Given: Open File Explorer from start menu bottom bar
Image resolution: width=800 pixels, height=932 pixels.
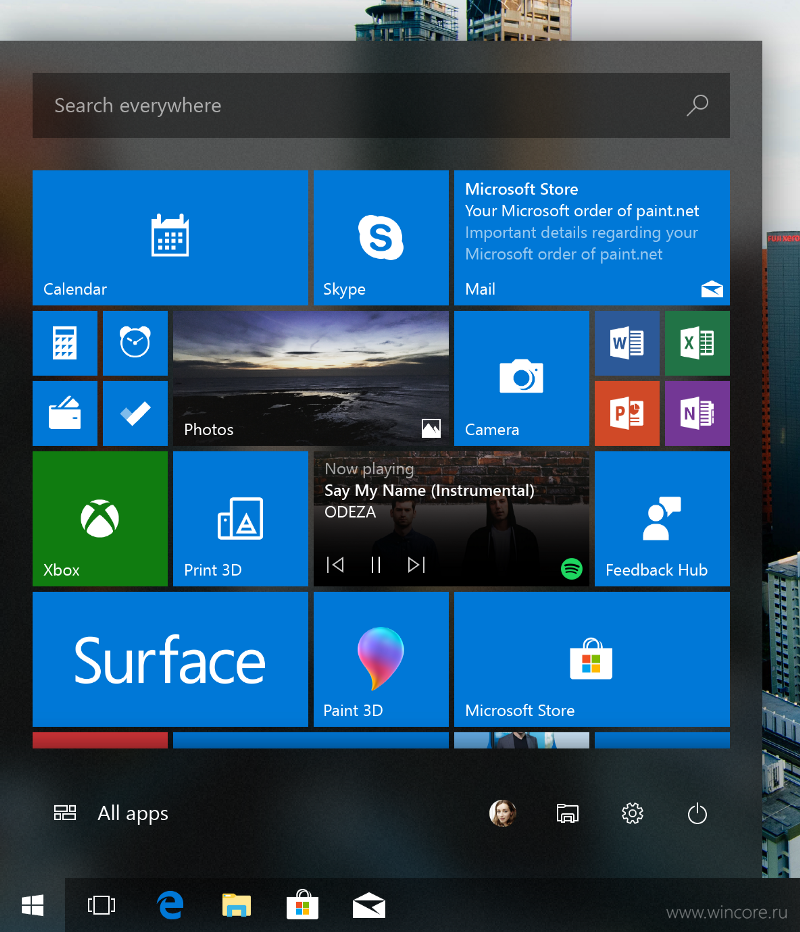Looking at the screenshot, I should click(568, 813).
